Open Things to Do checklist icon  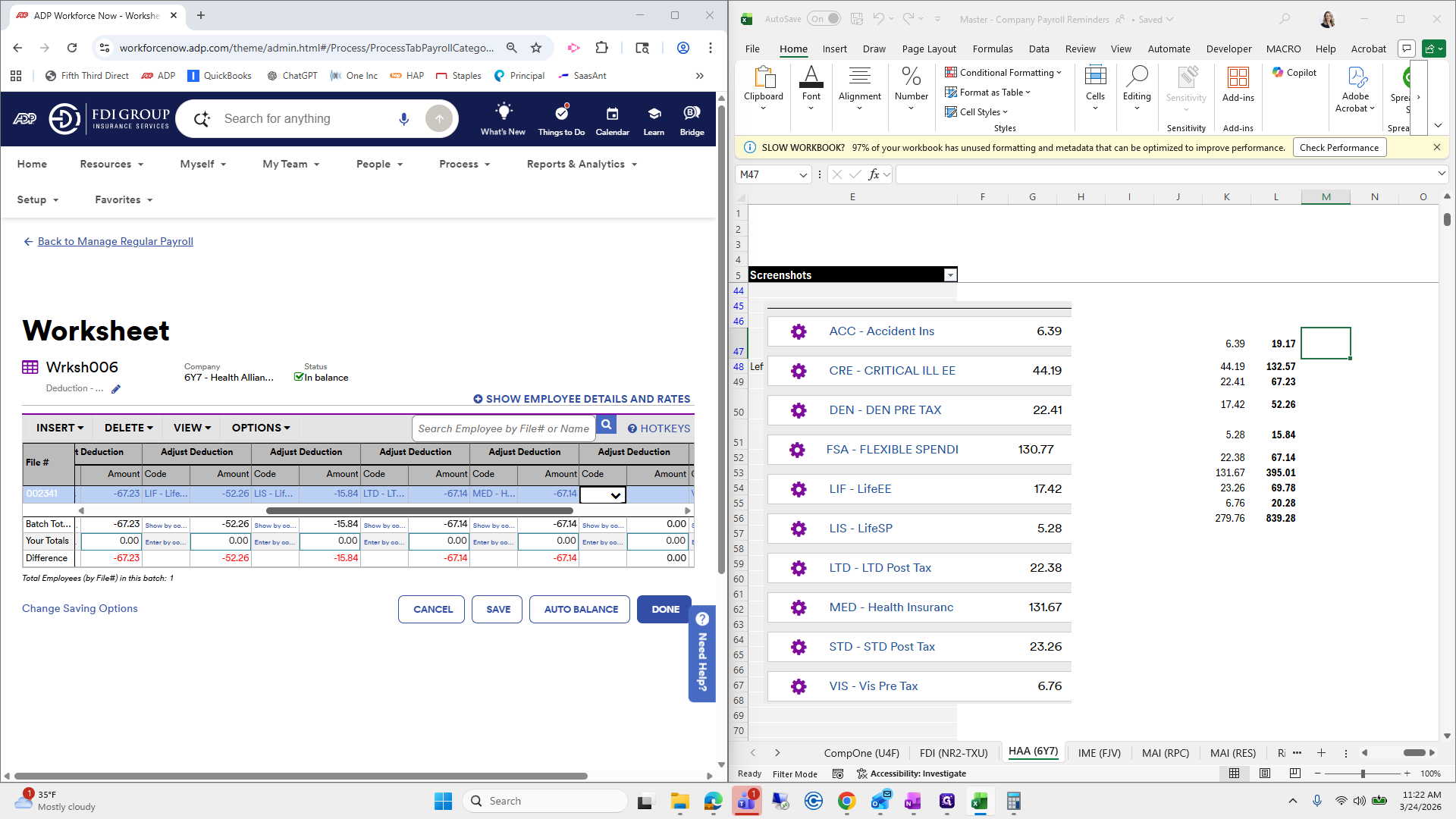coord(561,114)
